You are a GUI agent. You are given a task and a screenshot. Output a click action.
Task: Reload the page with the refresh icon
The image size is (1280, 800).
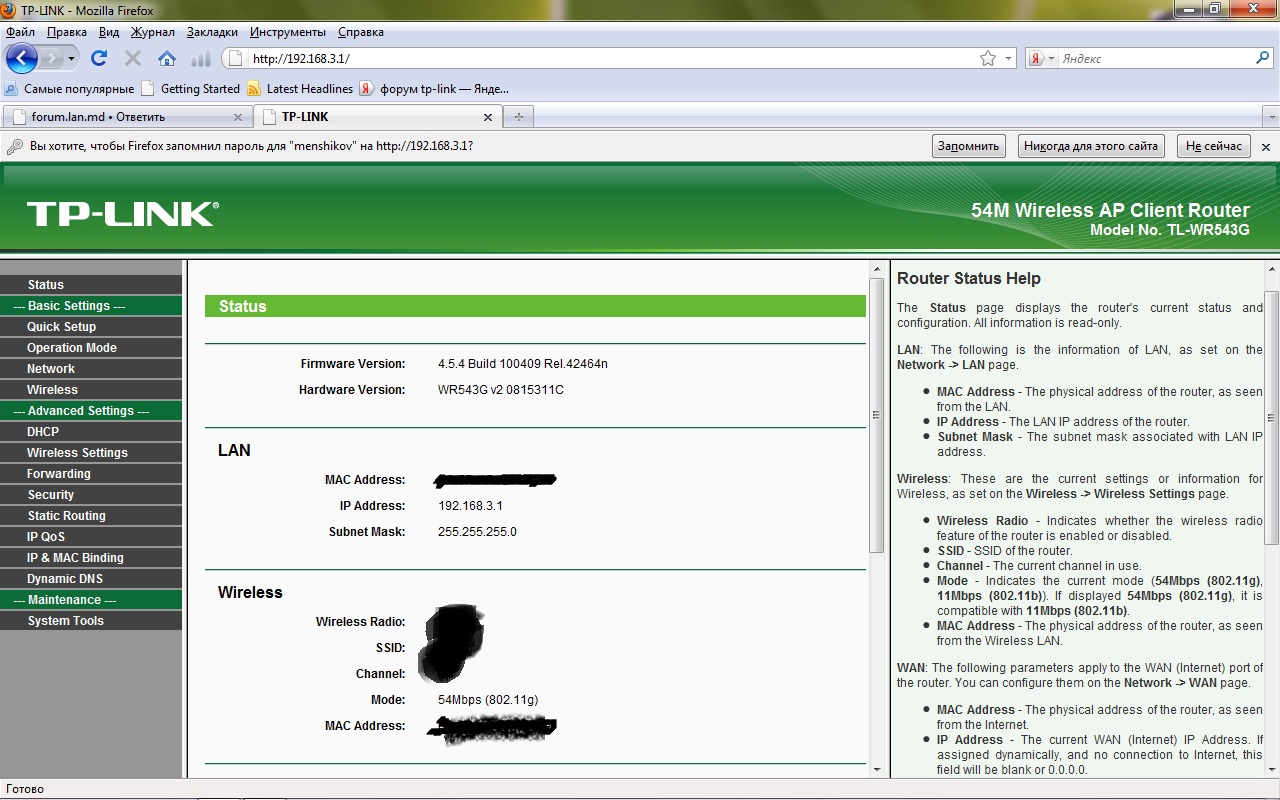(99, 59)
